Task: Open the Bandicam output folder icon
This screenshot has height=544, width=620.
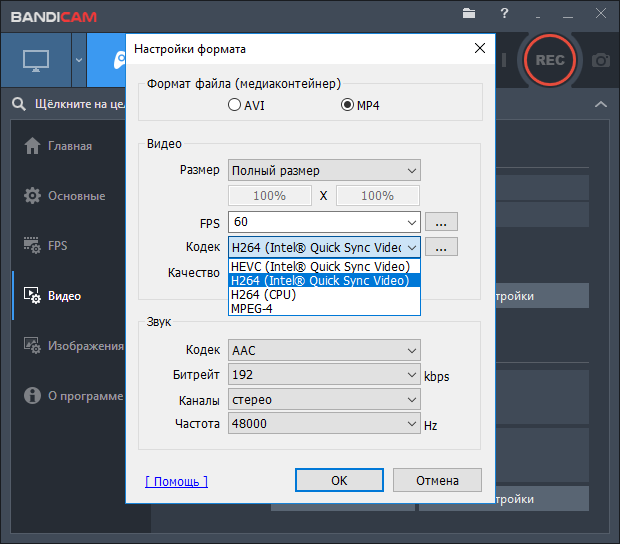Action: click(469, 13)
